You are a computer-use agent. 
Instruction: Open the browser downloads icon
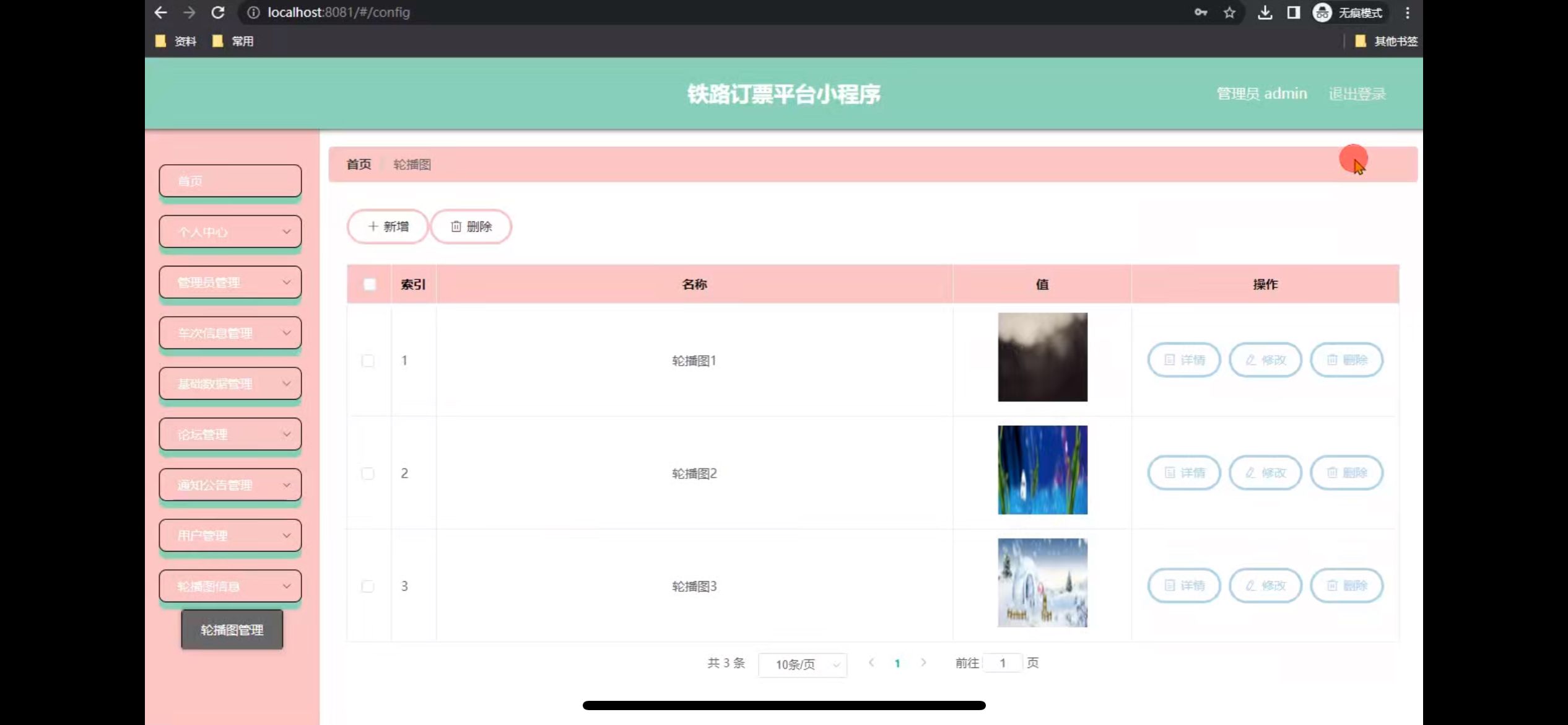coord(1265,12)
